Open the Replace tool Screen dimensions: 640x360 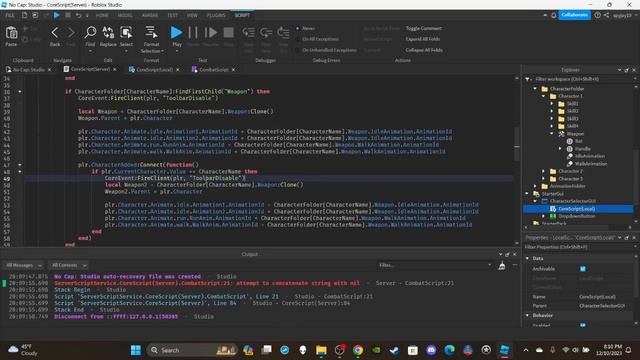click(108, 33)
